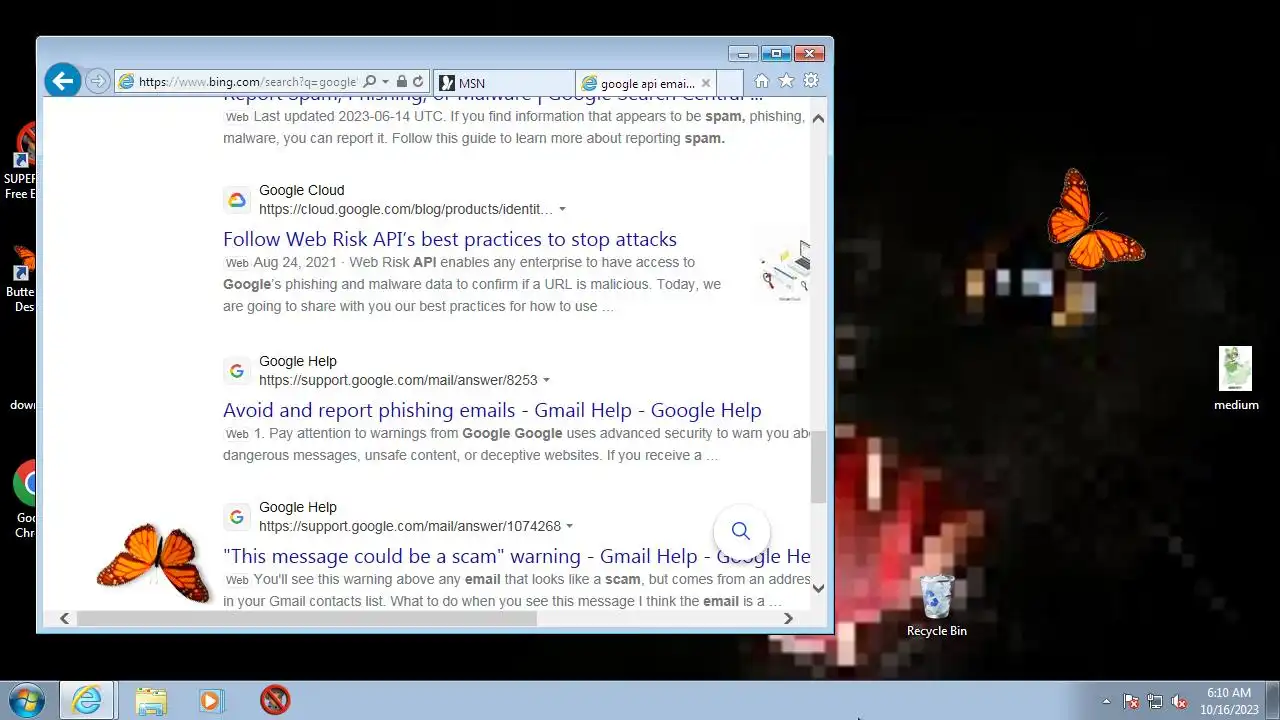The image size is (1280, 720).
Task: Go to the browser Home page icon
Action: tap(762, 81)
